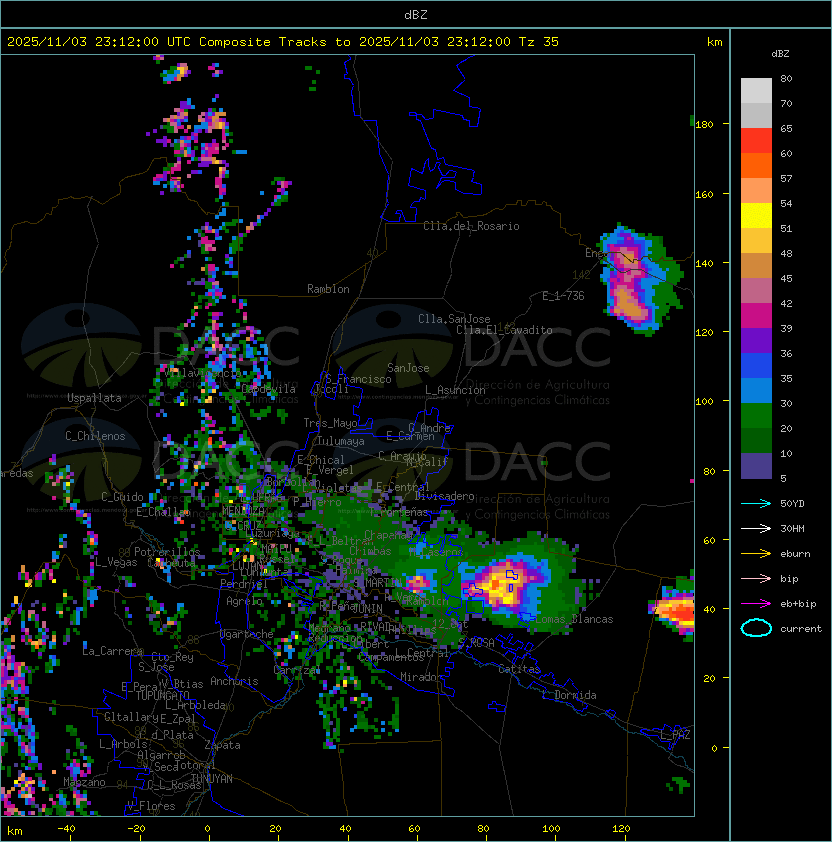Click the yellow storm core near Lomas_Blancas
This screenshot has height=842, width=832.
[502, 584]
